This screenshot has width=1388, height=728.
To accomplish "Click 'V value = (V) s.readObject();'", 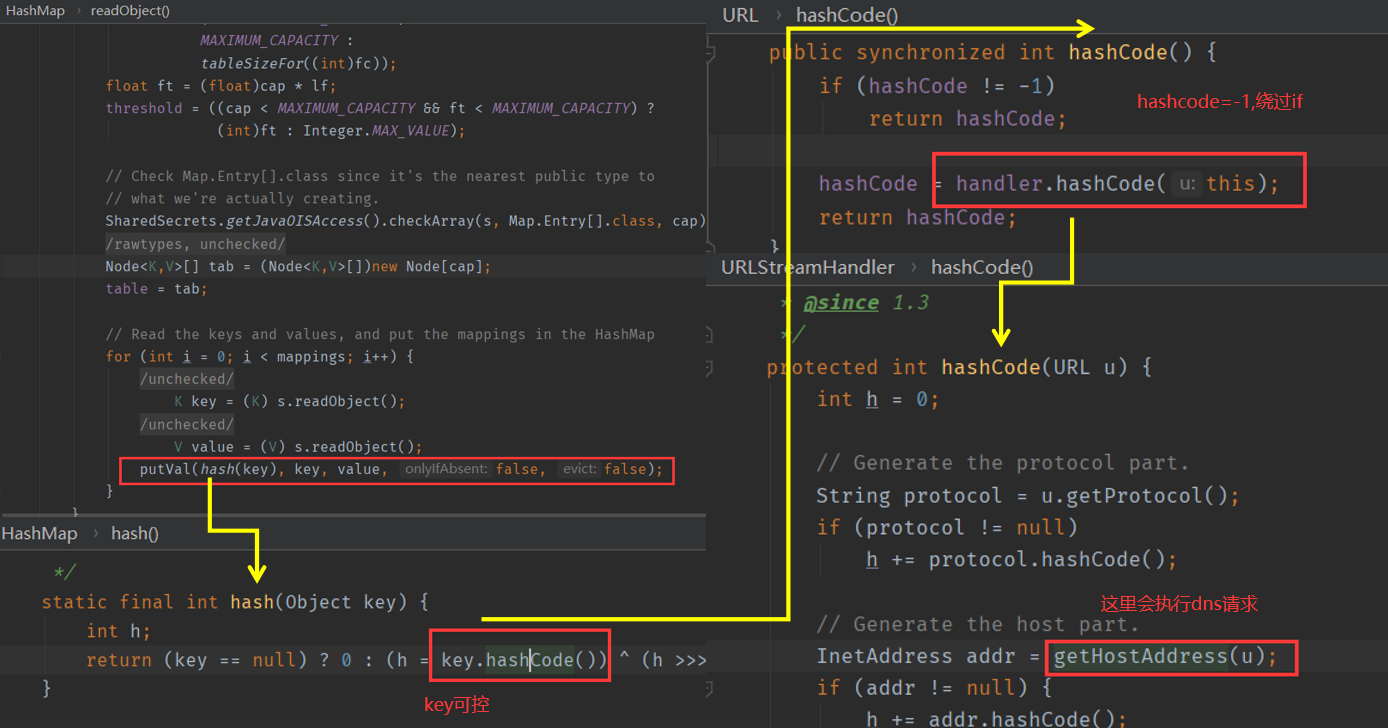I will [x=298, y=447].
